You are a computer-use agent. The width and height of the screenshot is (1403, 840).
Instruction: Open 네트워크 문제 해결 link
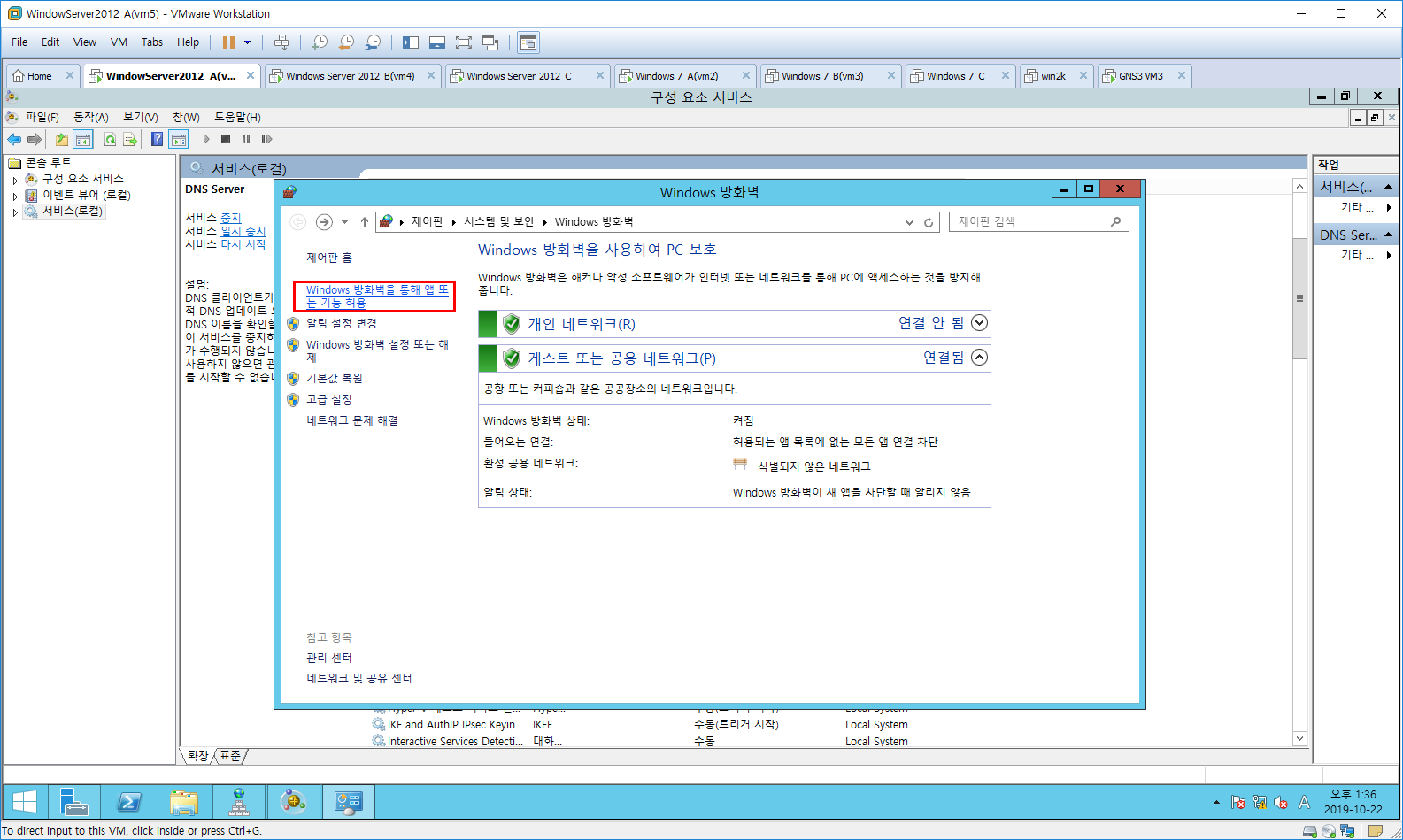point(352,421)
